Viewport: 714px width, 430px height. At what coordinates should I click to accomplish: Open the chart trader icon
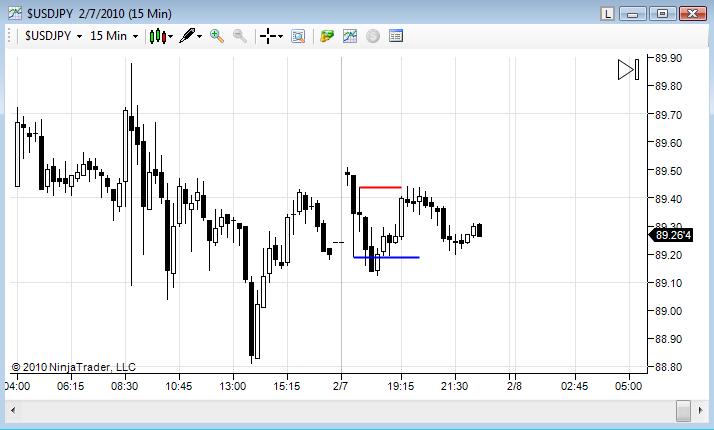click(326, 36)
